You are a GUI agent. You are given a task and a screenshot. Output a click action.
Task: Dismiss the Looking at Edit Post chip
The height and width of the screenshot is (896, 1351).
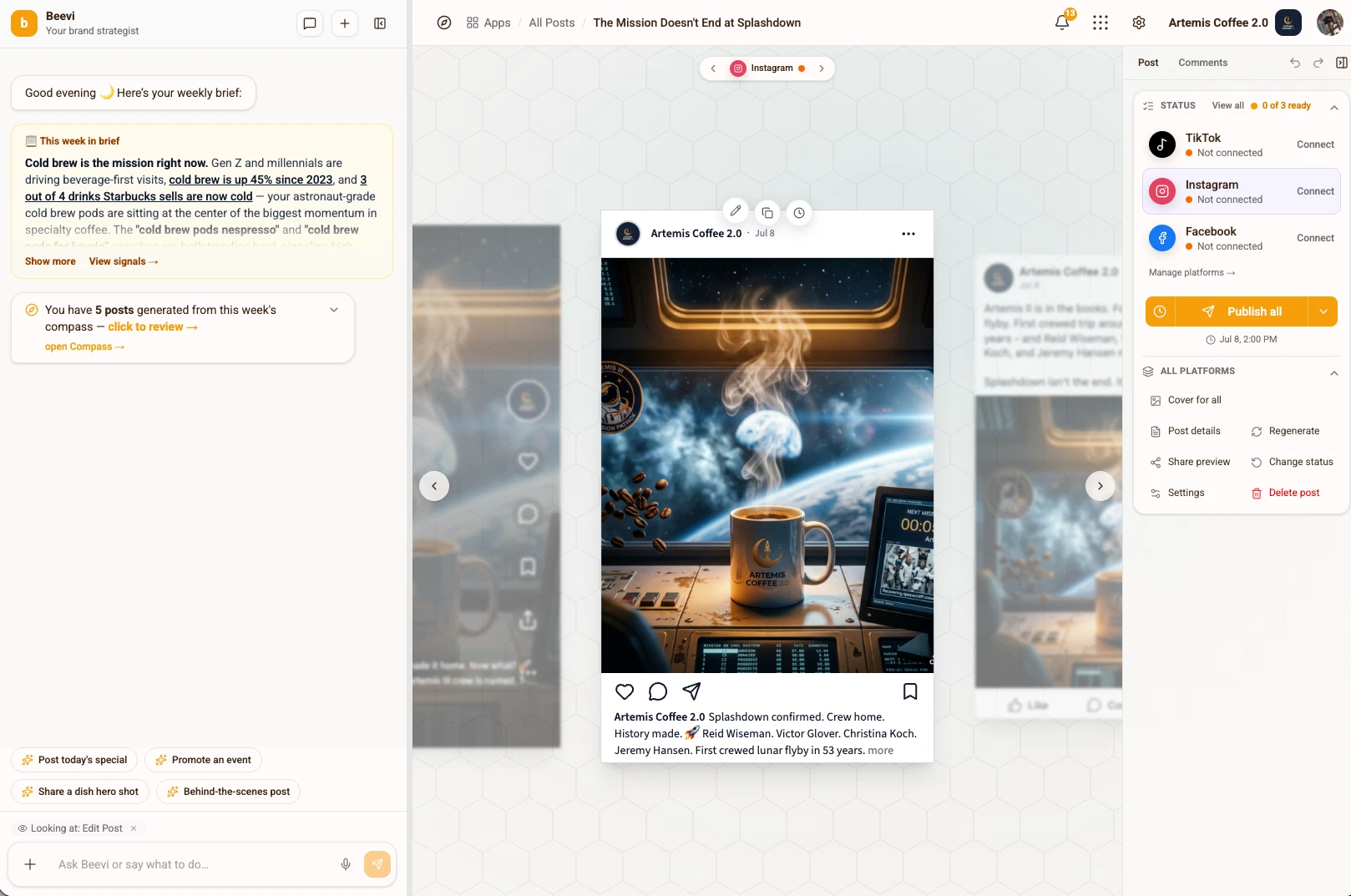[x=134, y=828]
